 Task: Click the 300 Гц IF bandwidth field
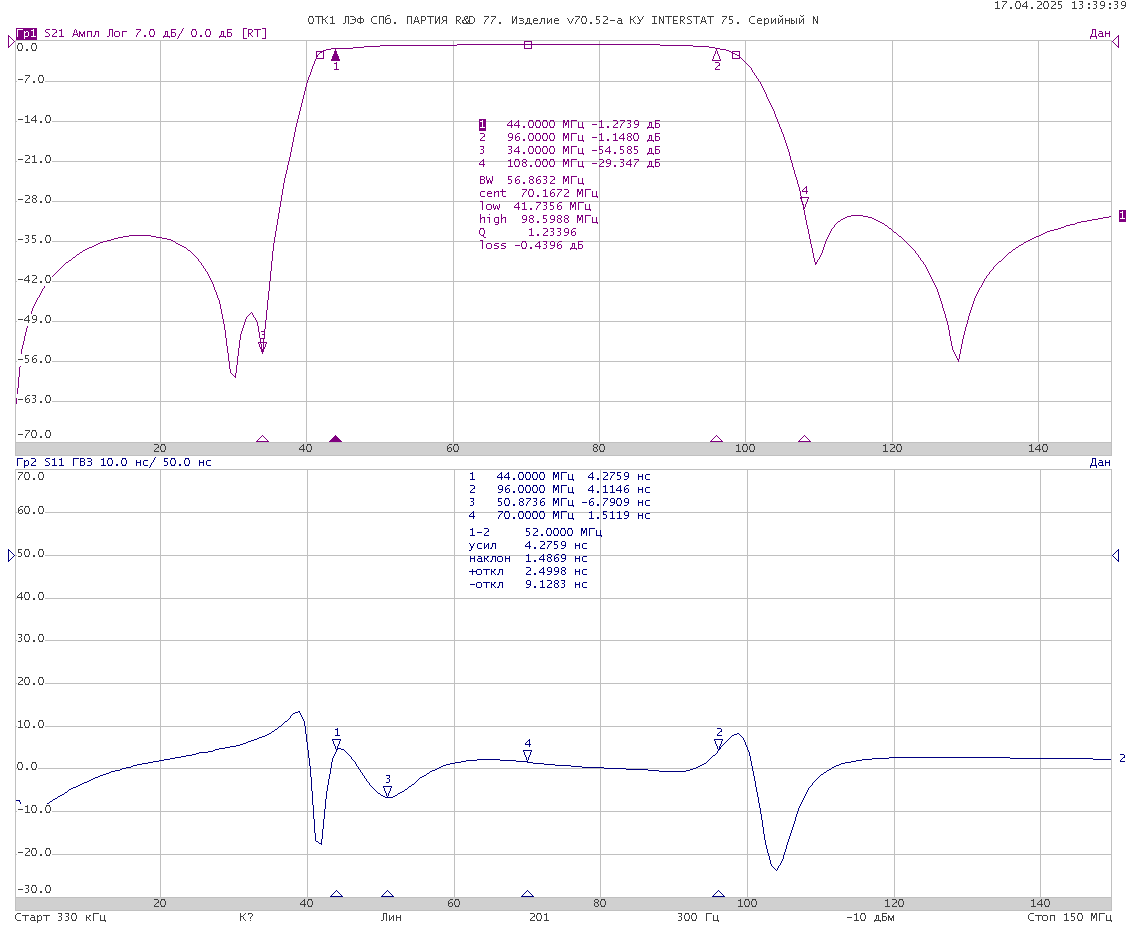pos(698,917)
